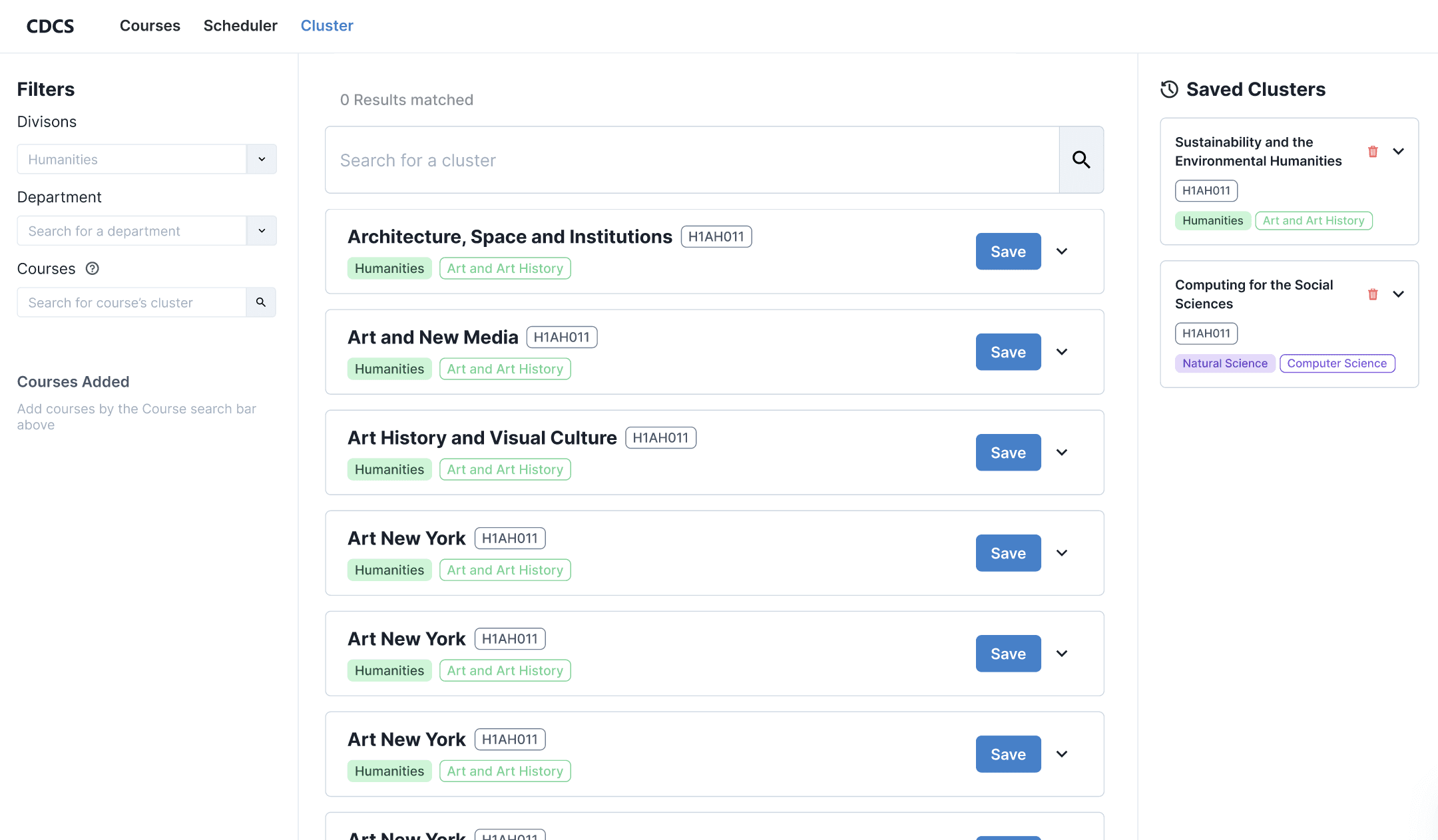Open the Department dropdown arrow
Screen dimensions: 1438x840
tap(262, 231)
